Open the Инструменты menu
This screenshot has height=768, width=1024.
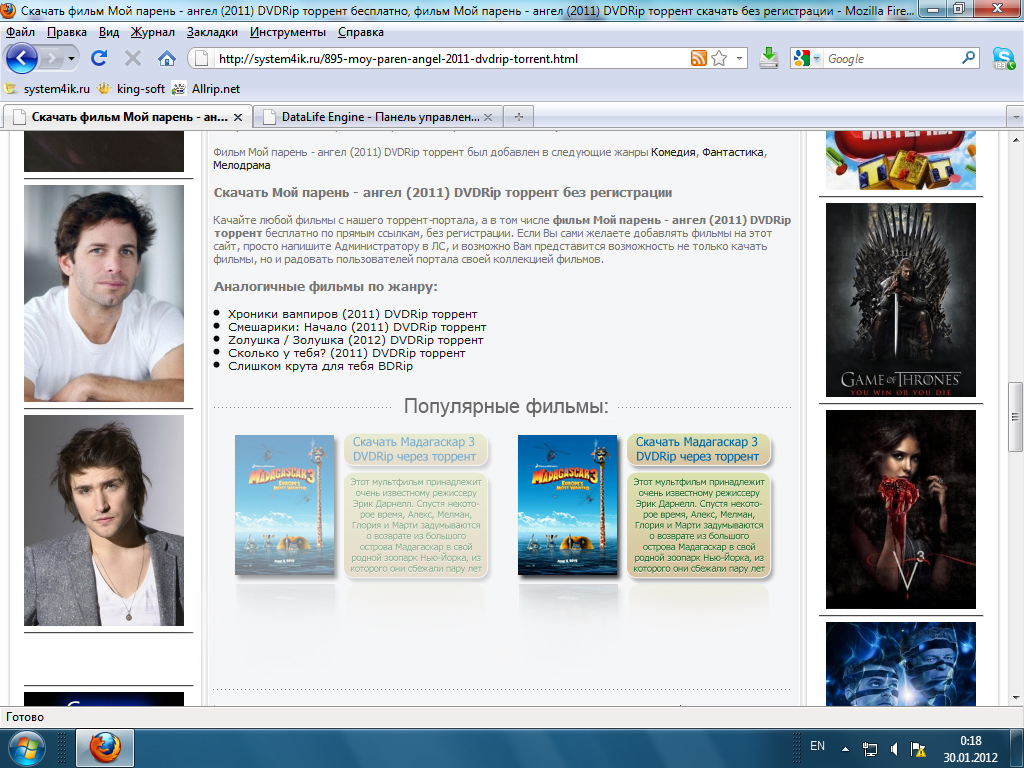[287, 32]
